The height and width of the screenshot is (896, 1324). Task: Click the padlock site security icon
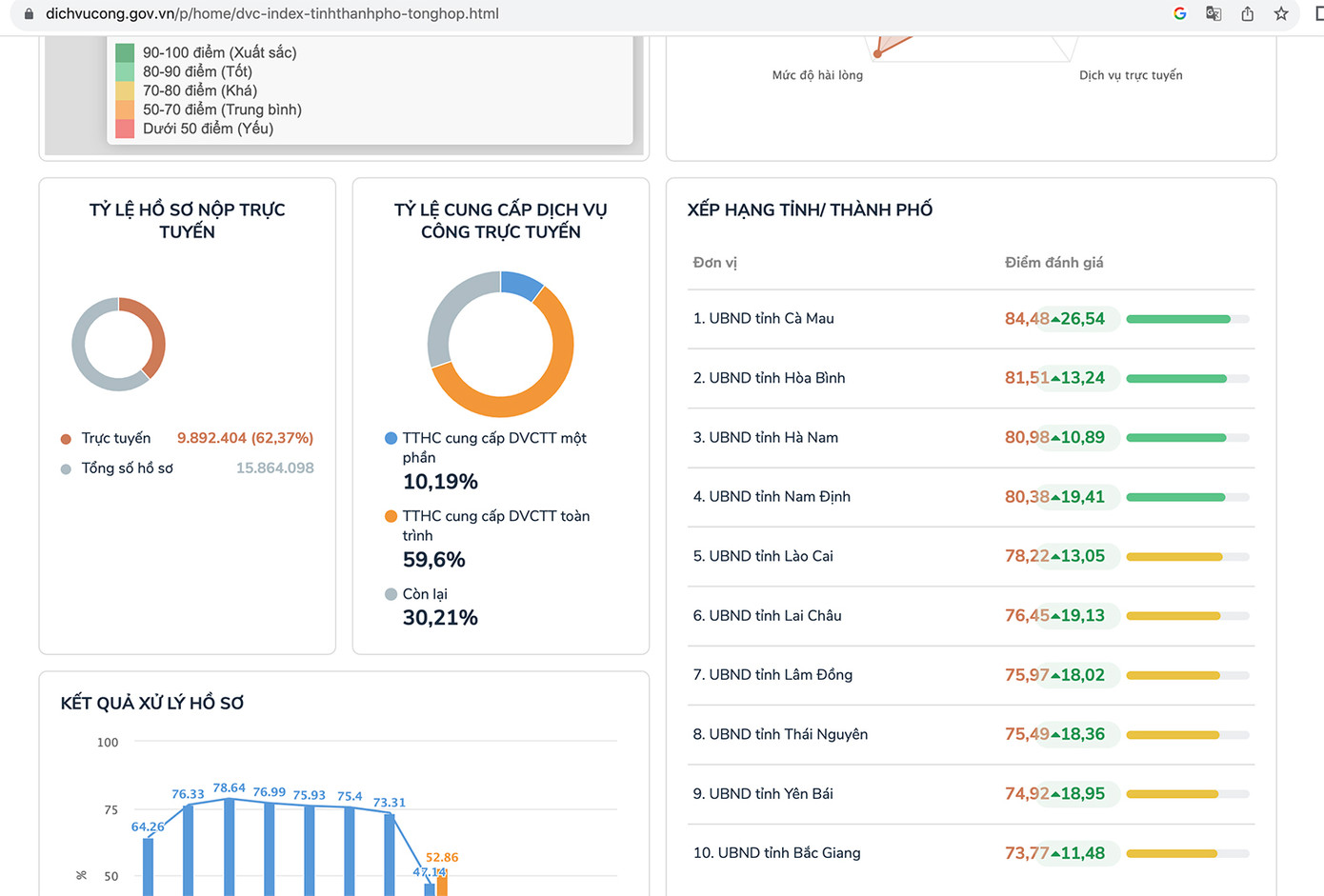pyautogui.click(x=29, y=14)
